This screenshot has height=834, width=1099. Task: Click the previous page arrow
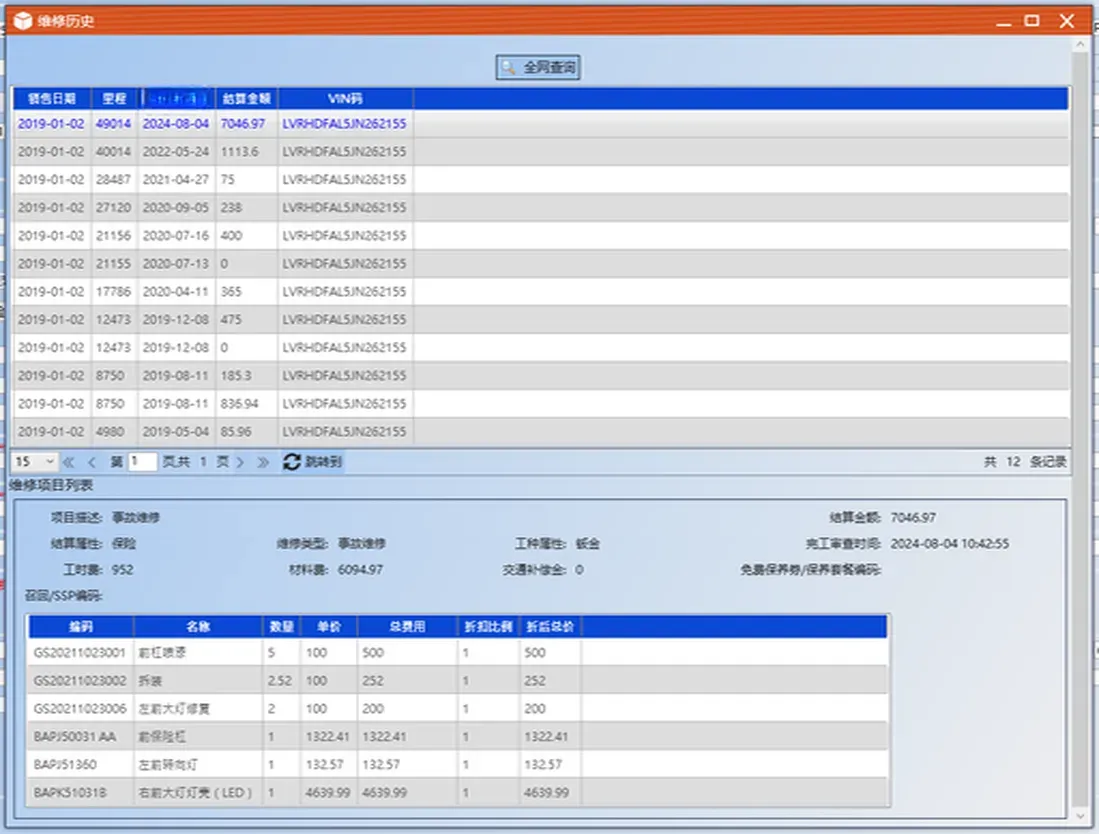[x=92, y=462]
